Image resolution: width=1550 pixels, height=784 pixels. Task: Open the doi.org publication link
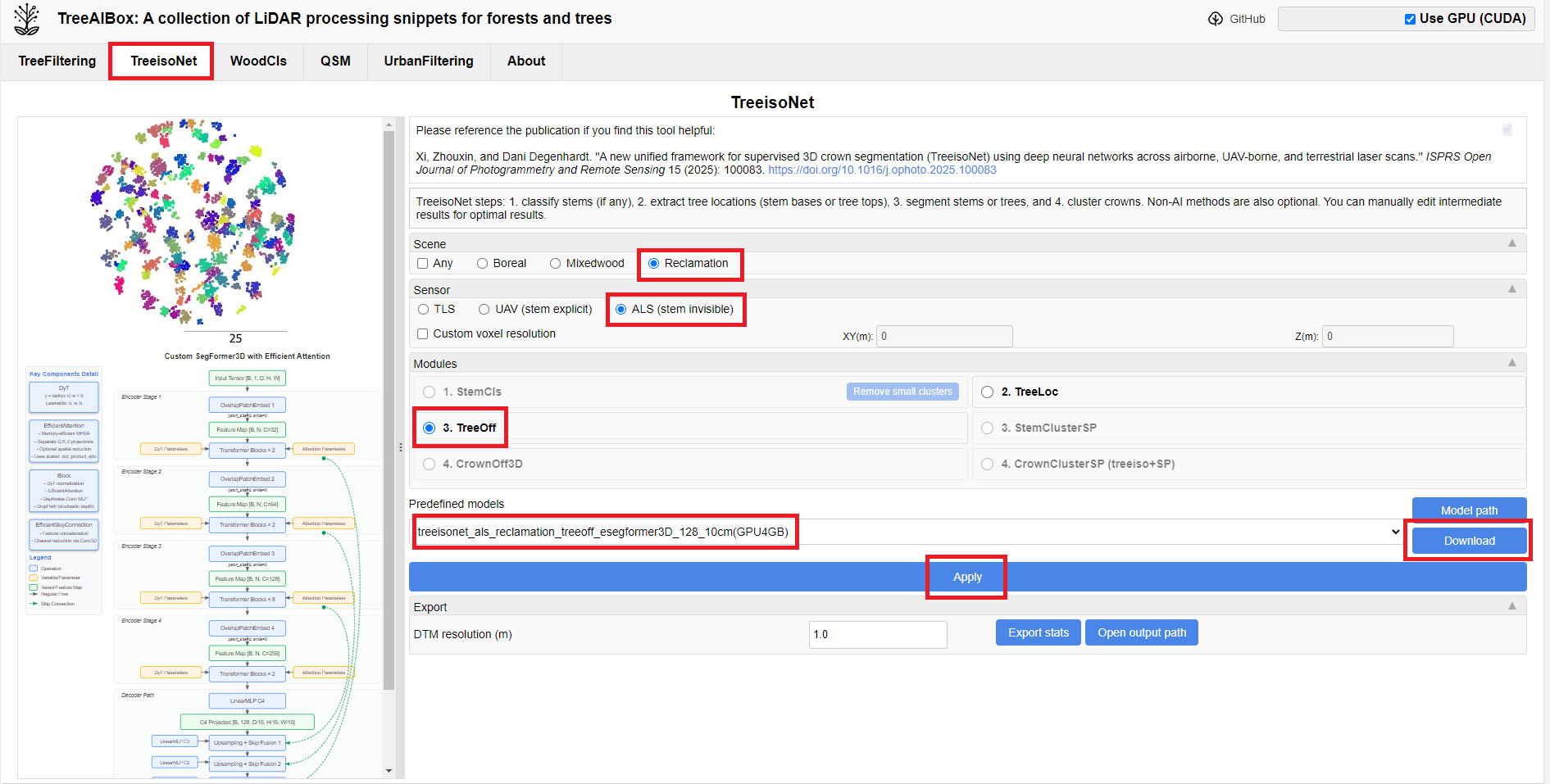point(882,170)
